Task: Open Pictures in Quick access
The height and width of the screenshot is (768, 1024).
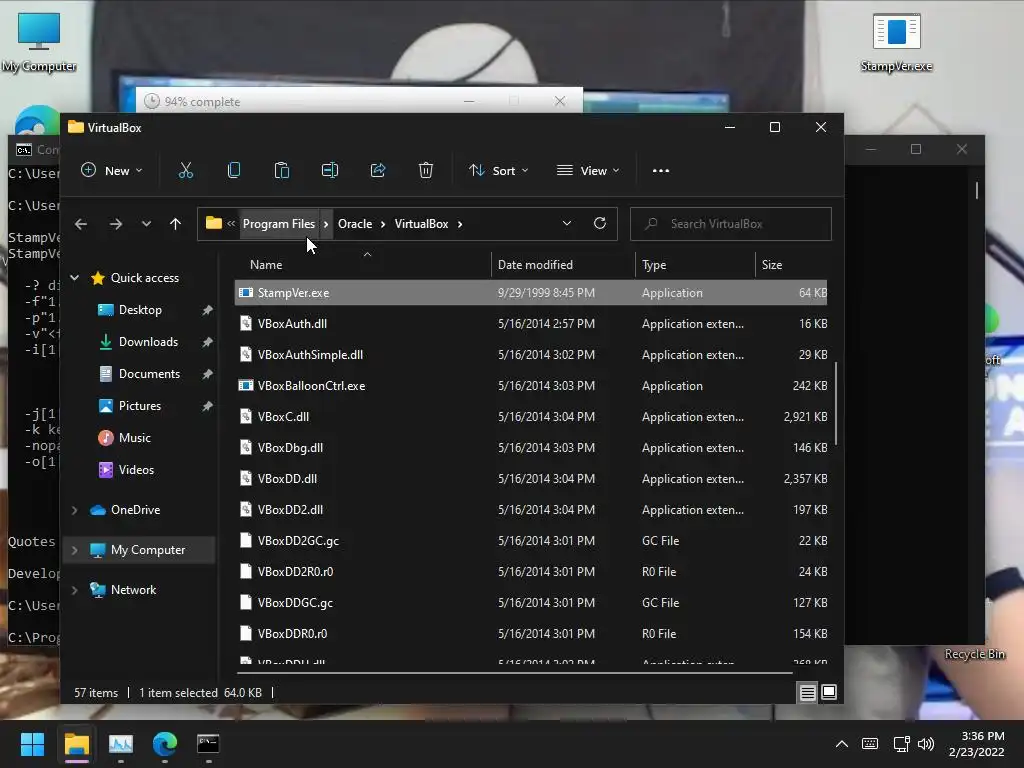Action: tap(140, 406)
